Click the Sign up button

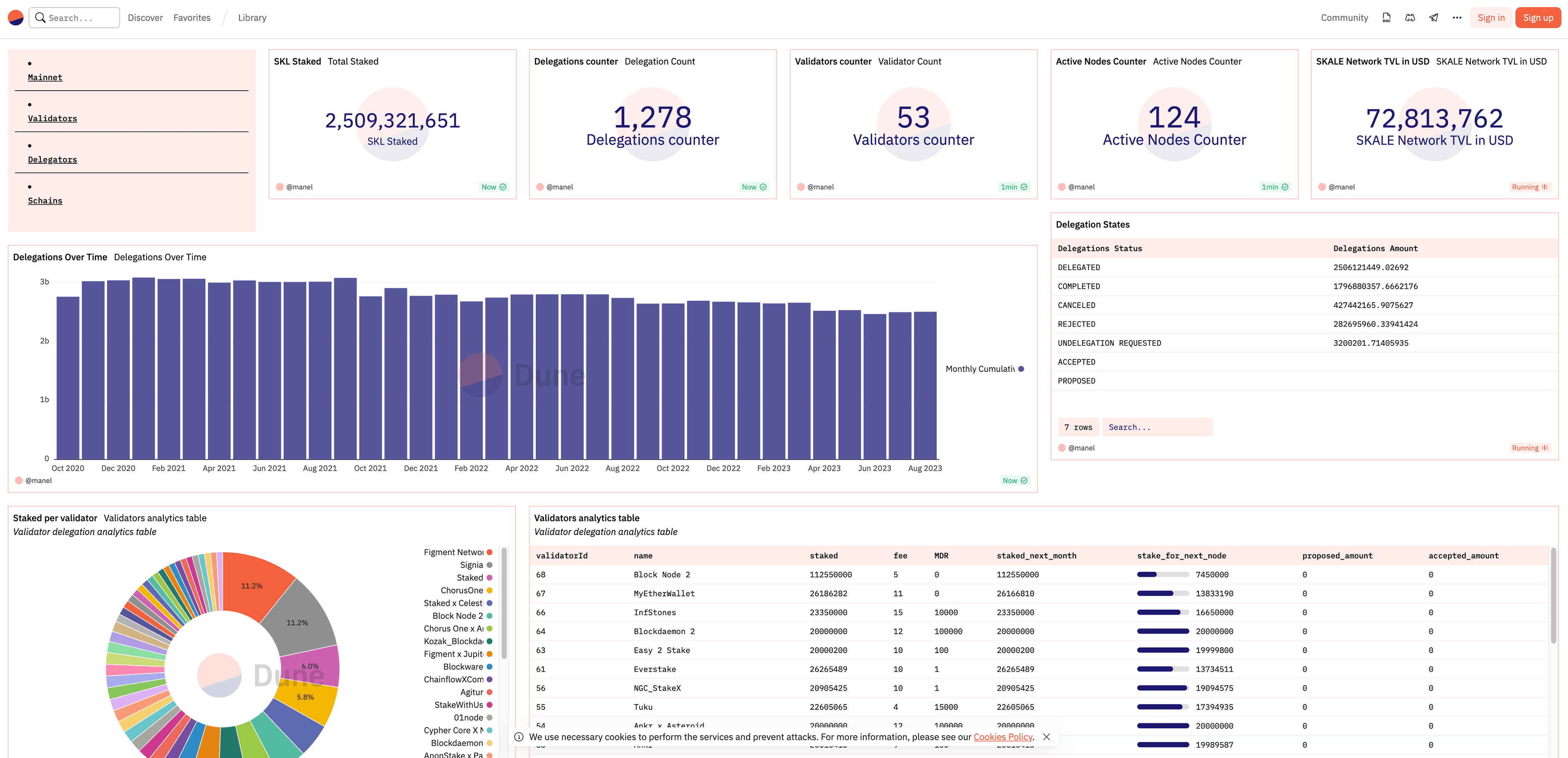click(1537, 18)
